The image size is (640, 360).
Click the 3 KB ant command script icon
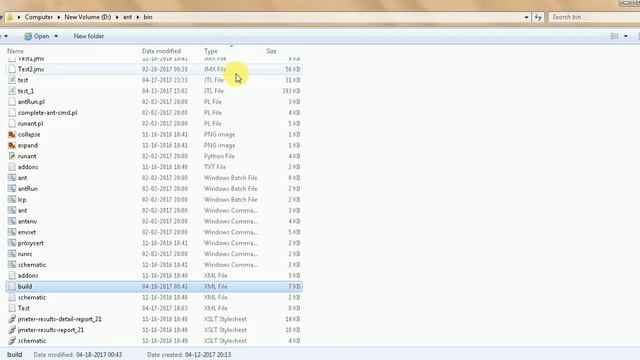12,210
